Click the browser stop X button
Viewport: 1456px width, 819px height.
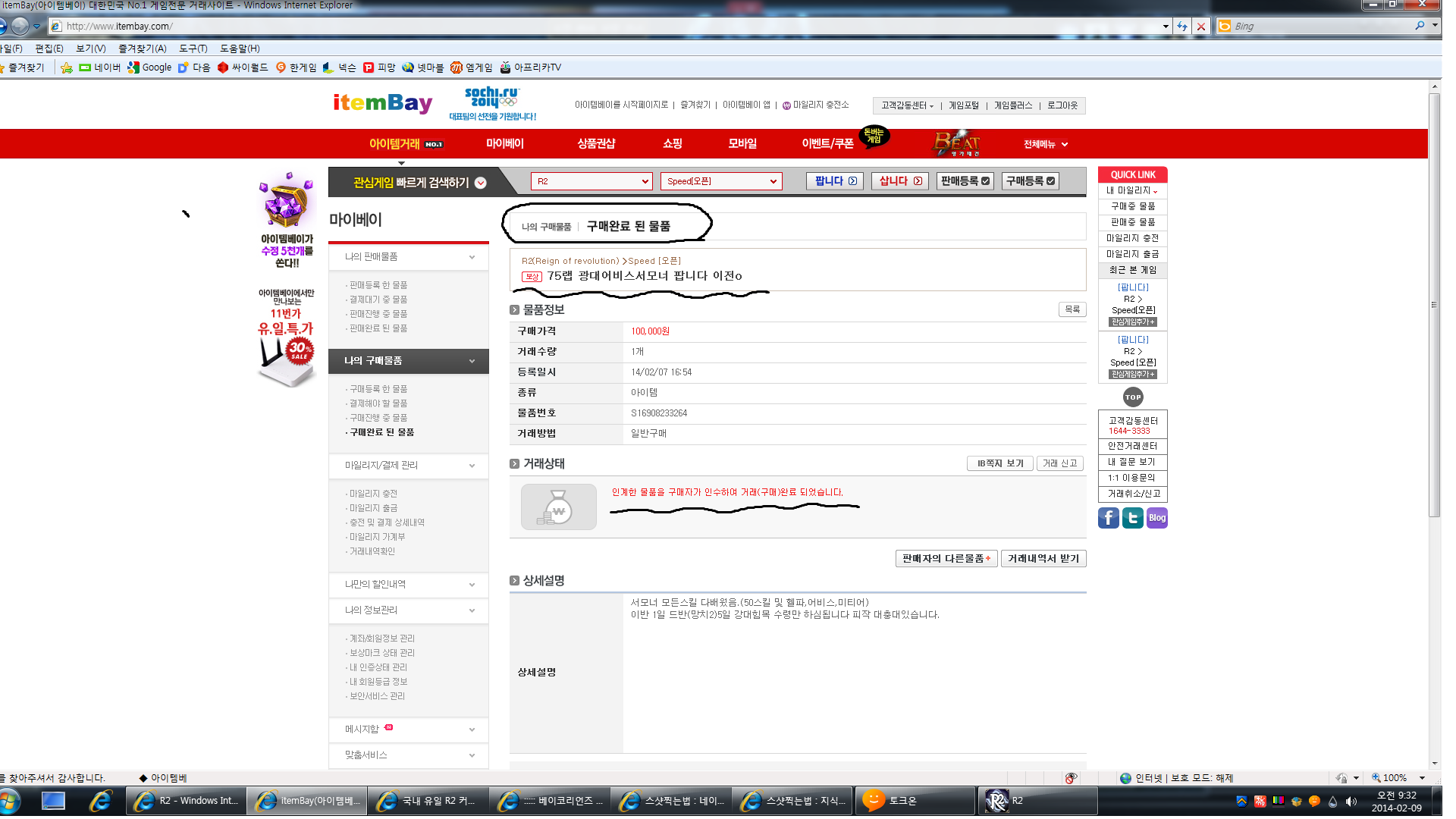1201,27
